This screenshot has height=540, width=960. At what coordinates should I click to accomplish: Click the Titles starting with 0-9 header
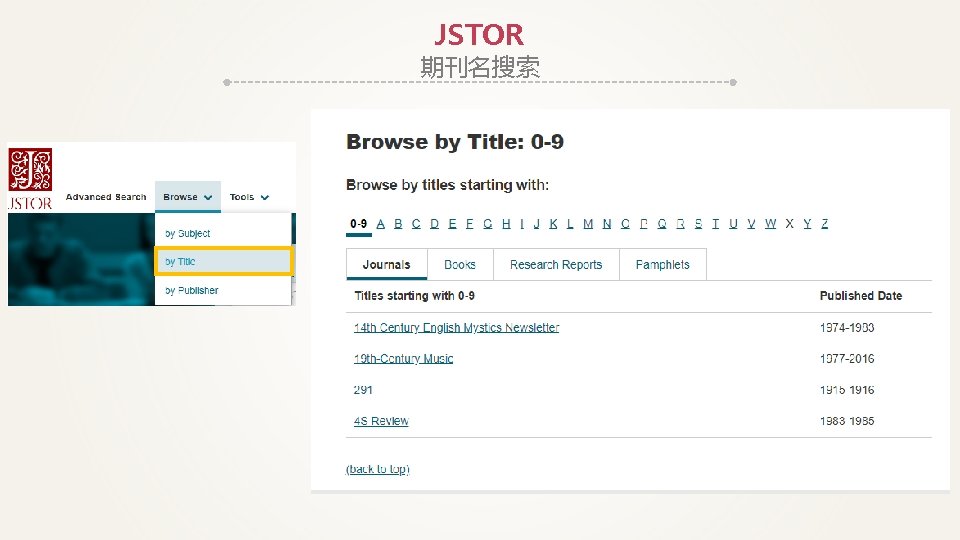pyautogui.click(x=414, y=296)
